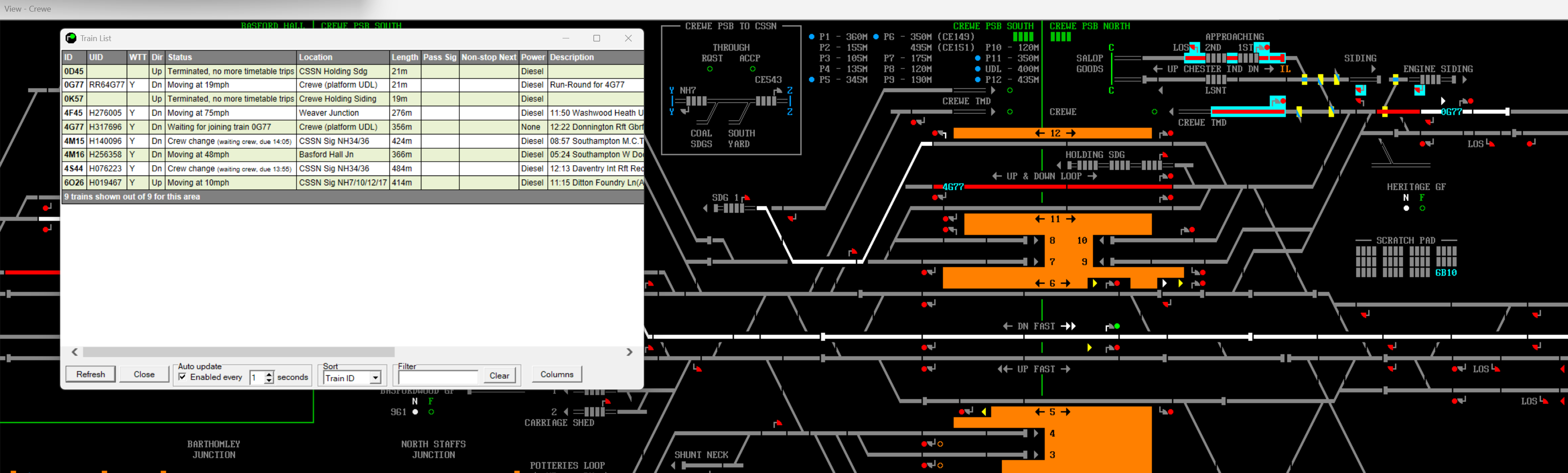Click the blue dot beside P6 - 350M
1568x473 pixels.
(x=876, y=37)
